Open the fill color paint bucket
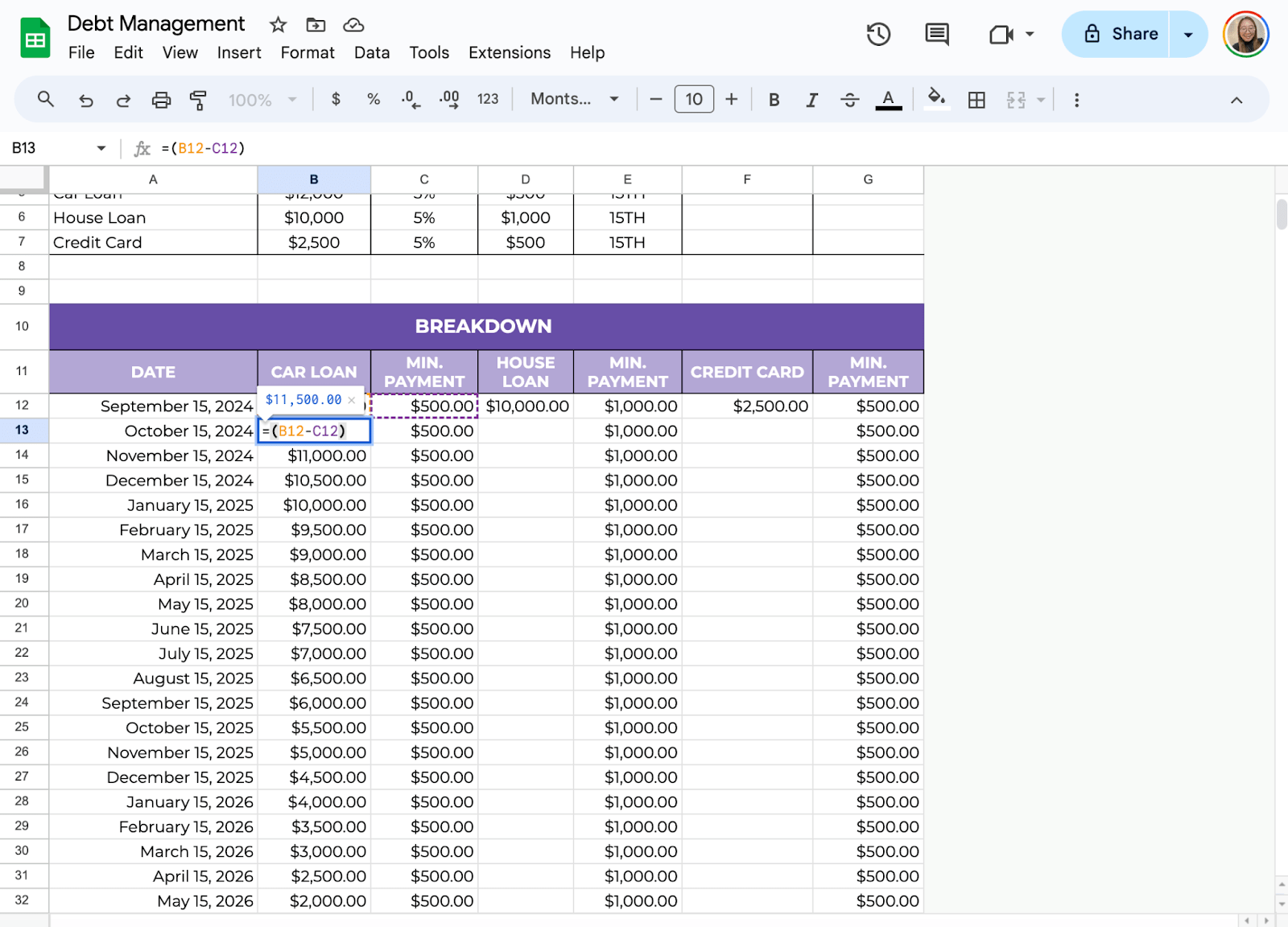Viewport: 1288px width, 927px height. [x=935, y=99]
